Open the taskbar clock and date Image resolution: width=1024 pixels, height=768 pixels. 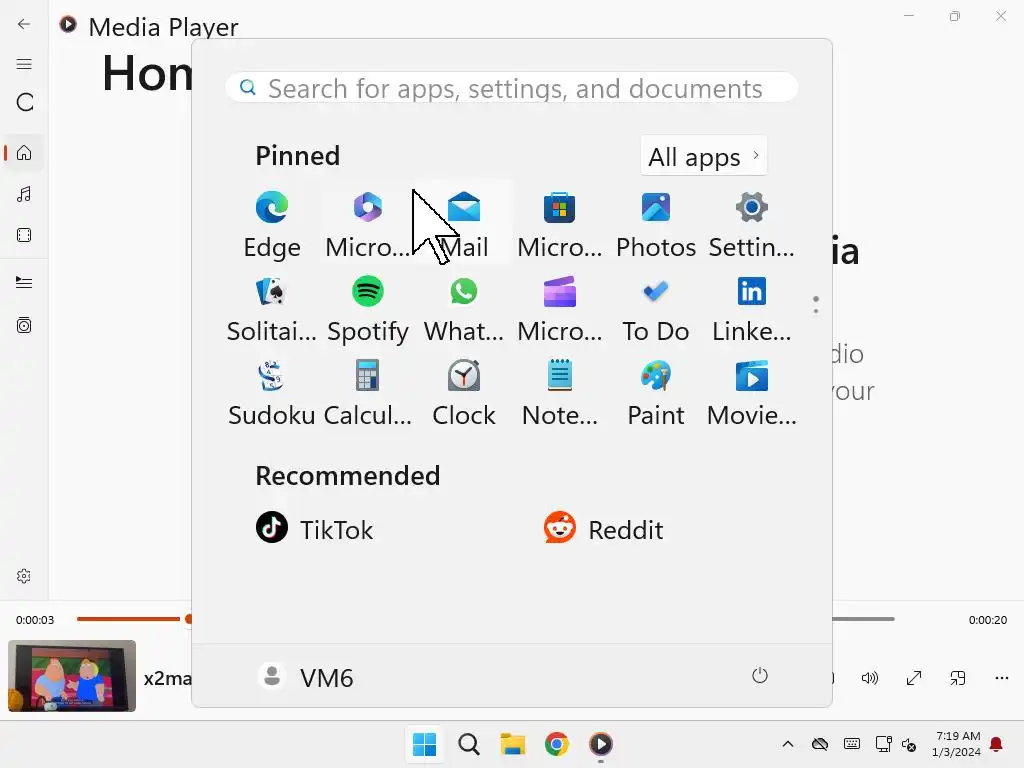point(957,744)
